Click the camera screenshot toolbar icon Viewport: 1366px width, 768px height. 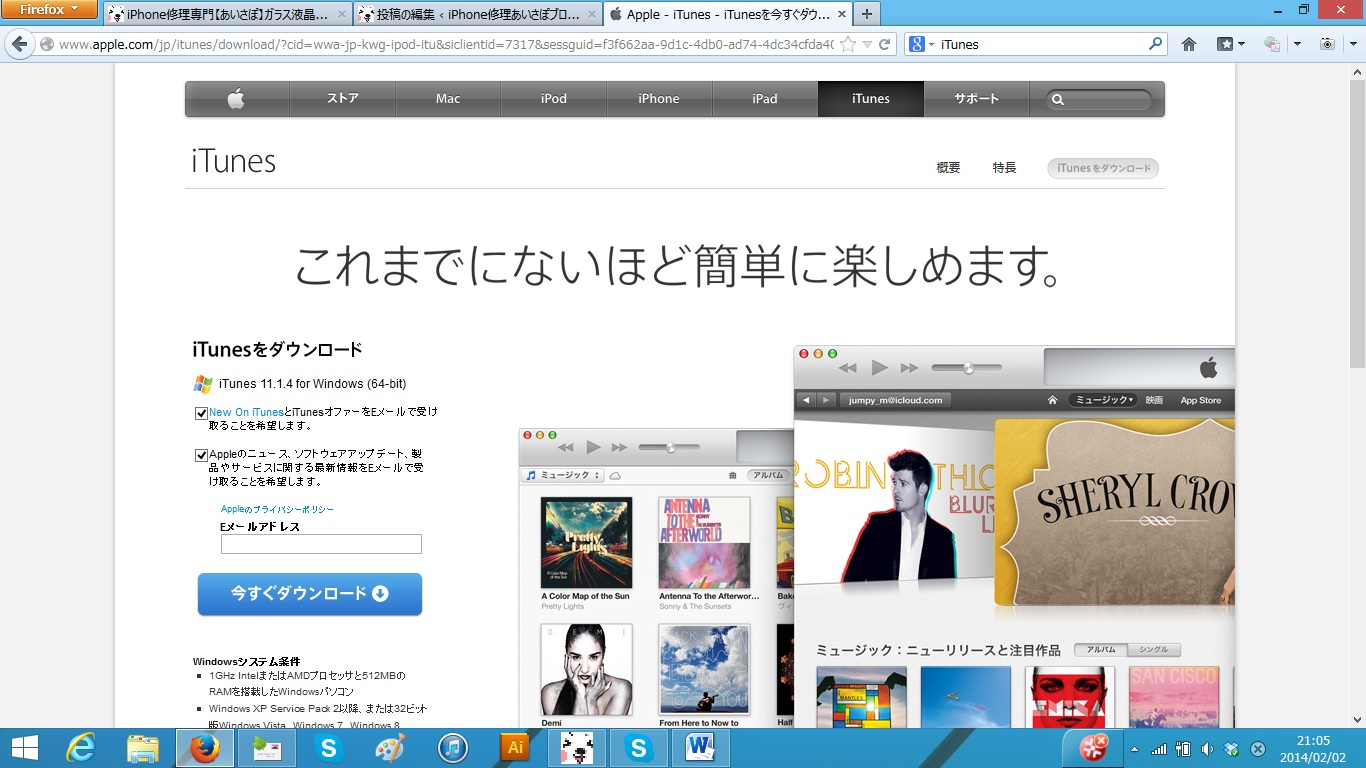pos(1326,44)
